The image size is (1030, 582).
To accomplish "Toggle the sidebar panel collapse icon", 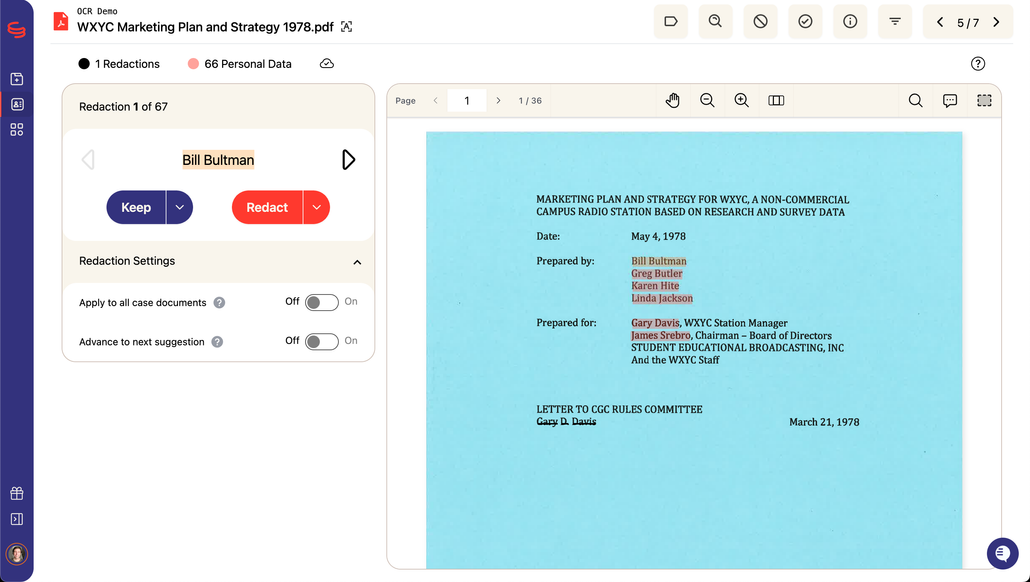I will (x=17, y=519).
